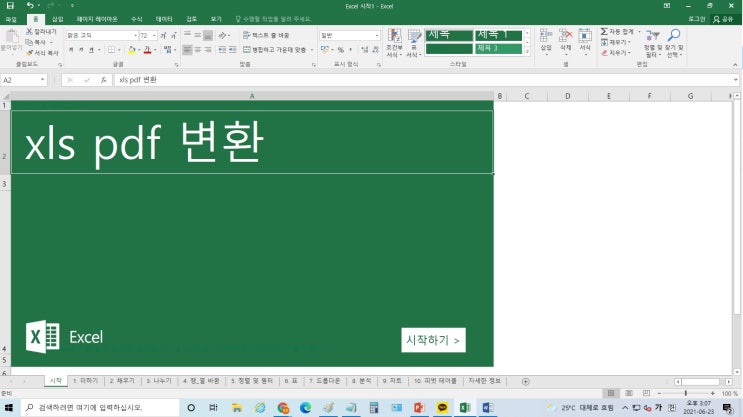Viewport: 743px width, 417px height.
Task: Decrease the font size
Action: point(173,36)
